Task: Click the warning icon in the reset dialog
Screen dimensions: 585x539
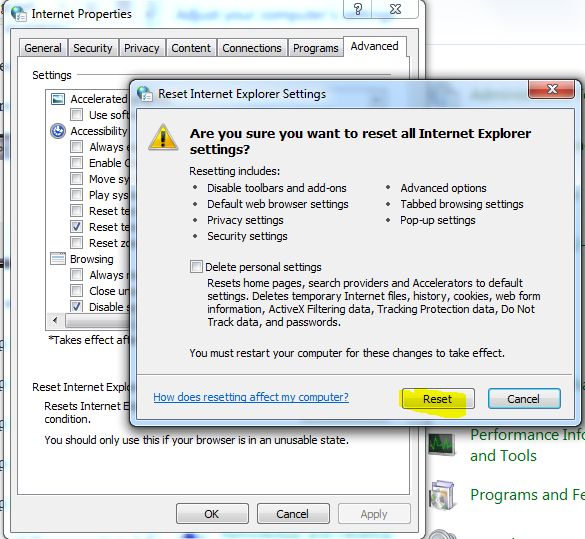Action: coord(163,137)
